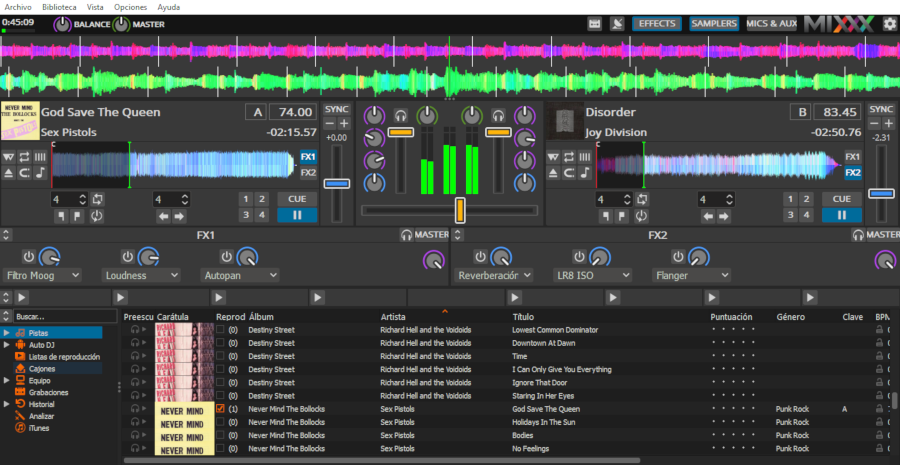The height and width of the screenshot is (465, 900).
Task: Open the Ayuda menu
Action: (169, 7)
